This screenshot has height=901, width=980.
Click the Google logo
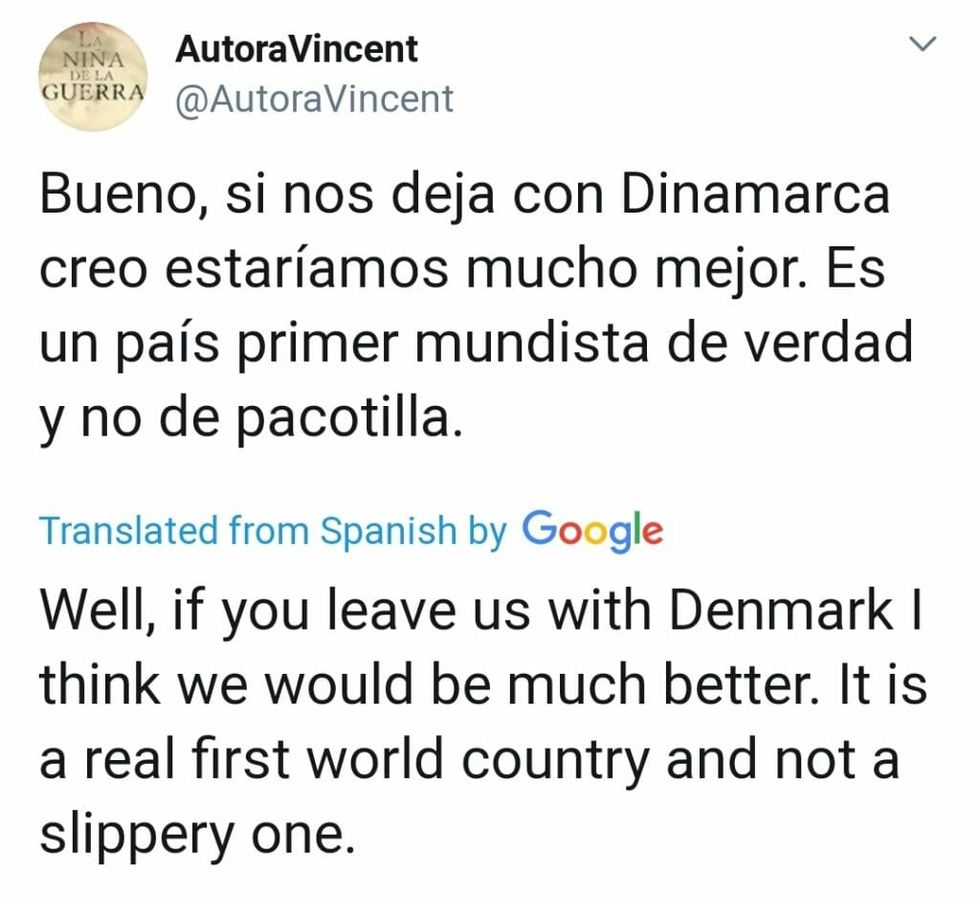[592, 529]
